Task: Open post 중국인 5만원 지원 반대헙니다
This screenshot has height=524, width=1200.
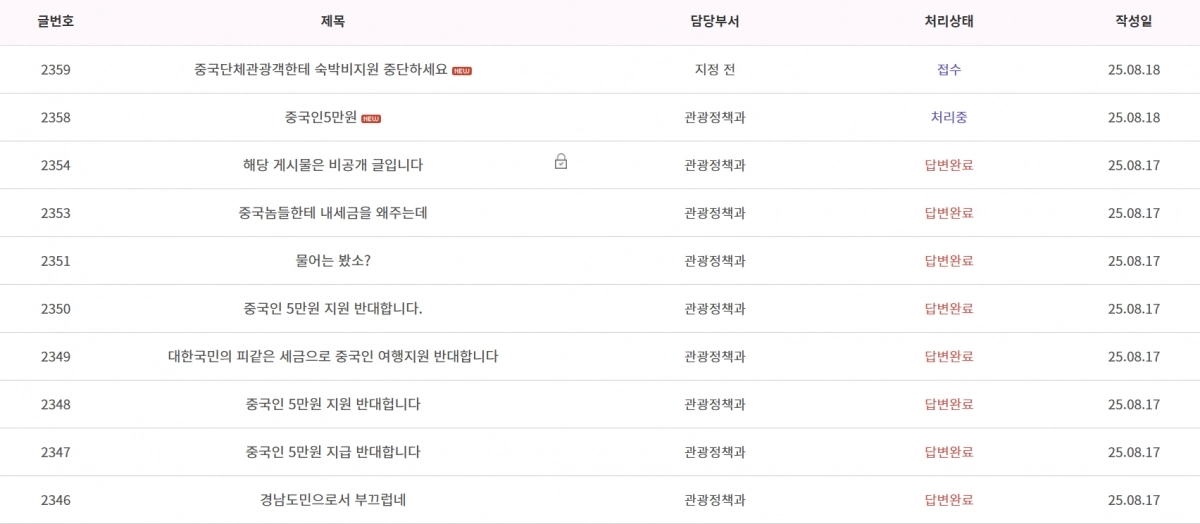Action: 333,405
